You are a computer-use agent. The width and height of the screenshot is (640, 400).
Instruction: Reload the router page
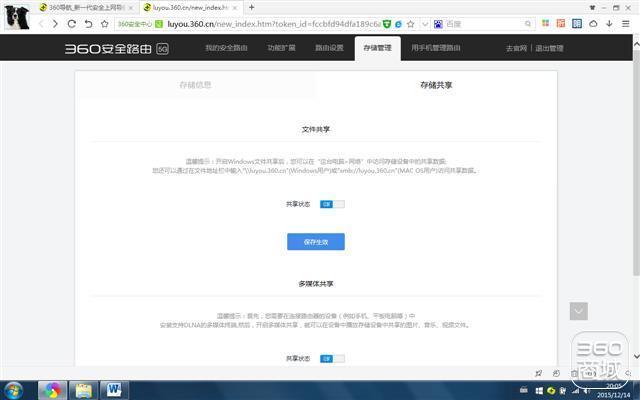(72, 24)
